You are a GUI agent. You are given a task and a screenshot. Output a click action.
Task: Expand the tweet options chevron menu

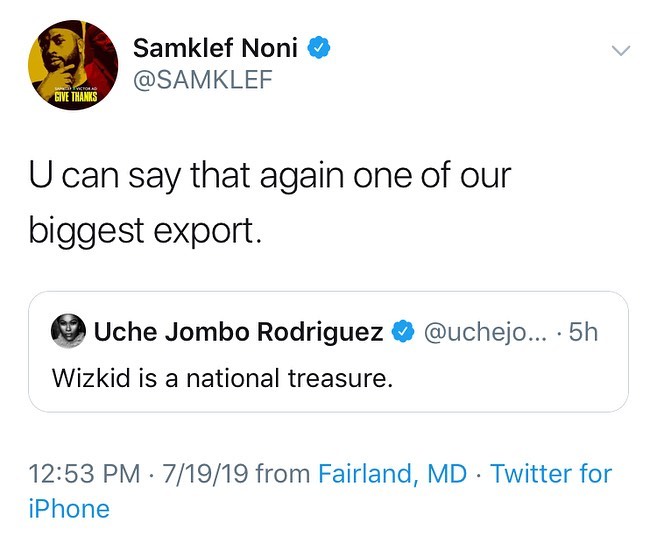[x=620, y=49]
